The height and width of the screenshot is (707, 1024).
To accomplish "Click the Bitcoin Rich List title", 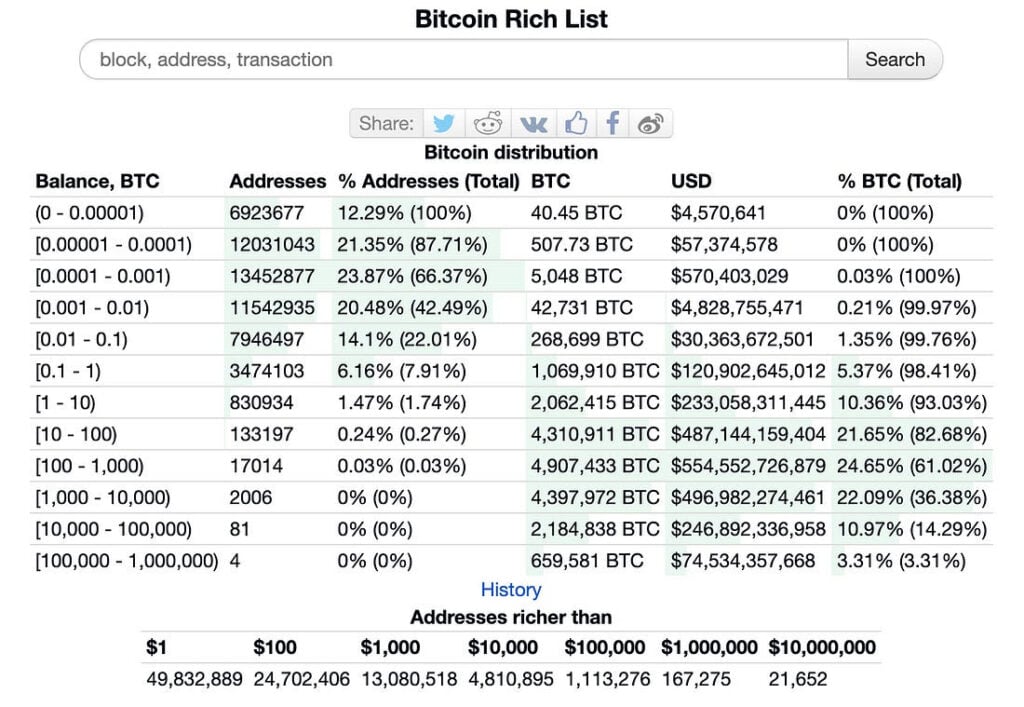I will click(x=511, y=18).
